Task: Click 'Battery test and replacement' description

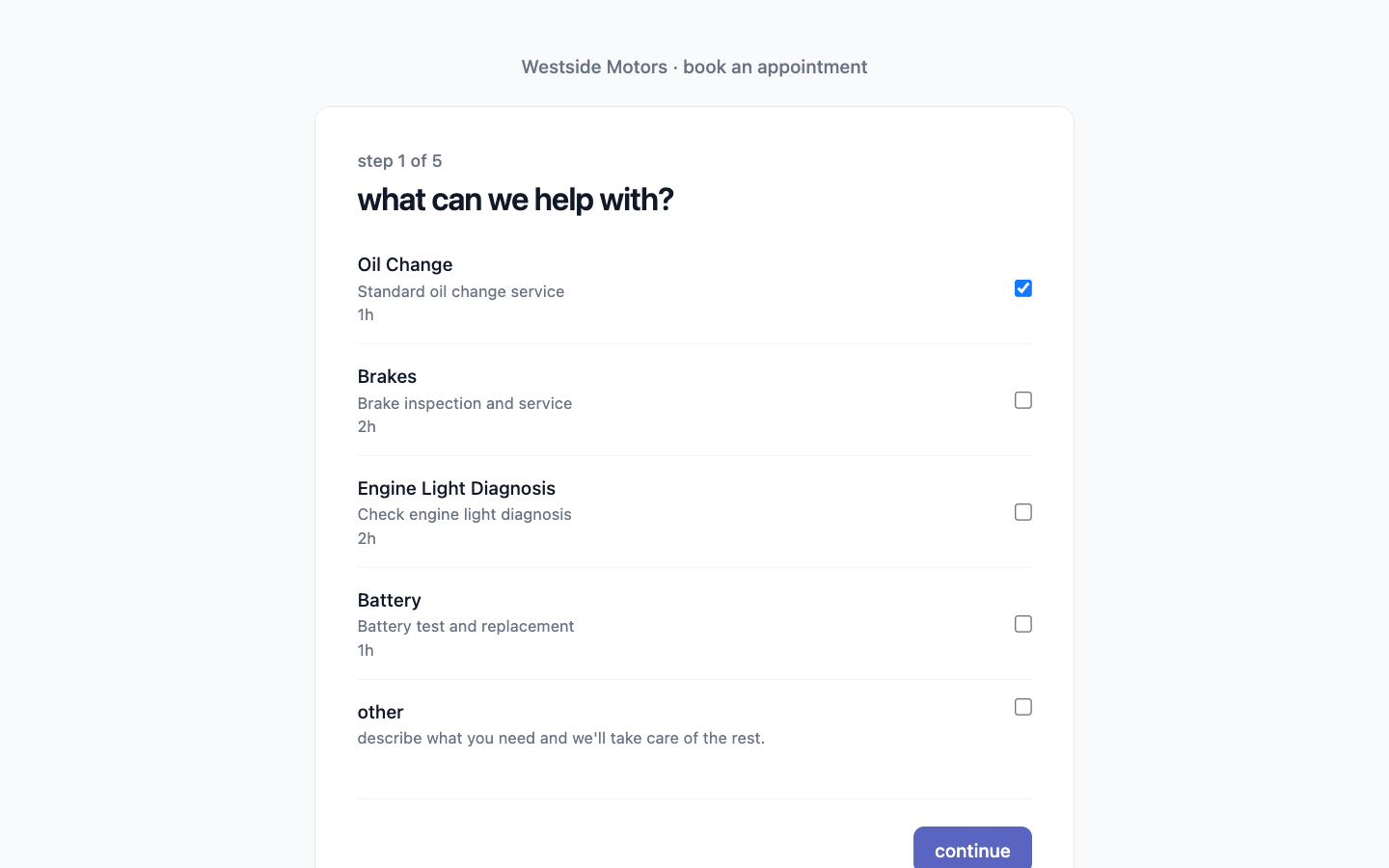Action: click(x=466, y=626)
